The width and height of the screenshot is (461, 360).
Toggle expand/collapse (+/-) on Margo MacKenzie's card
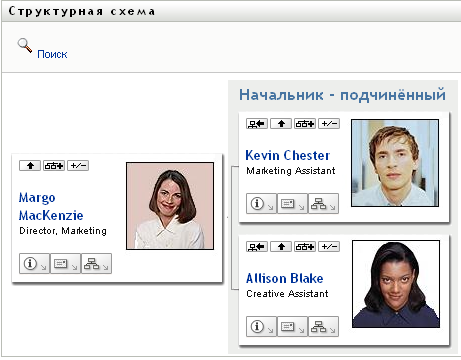78,166
